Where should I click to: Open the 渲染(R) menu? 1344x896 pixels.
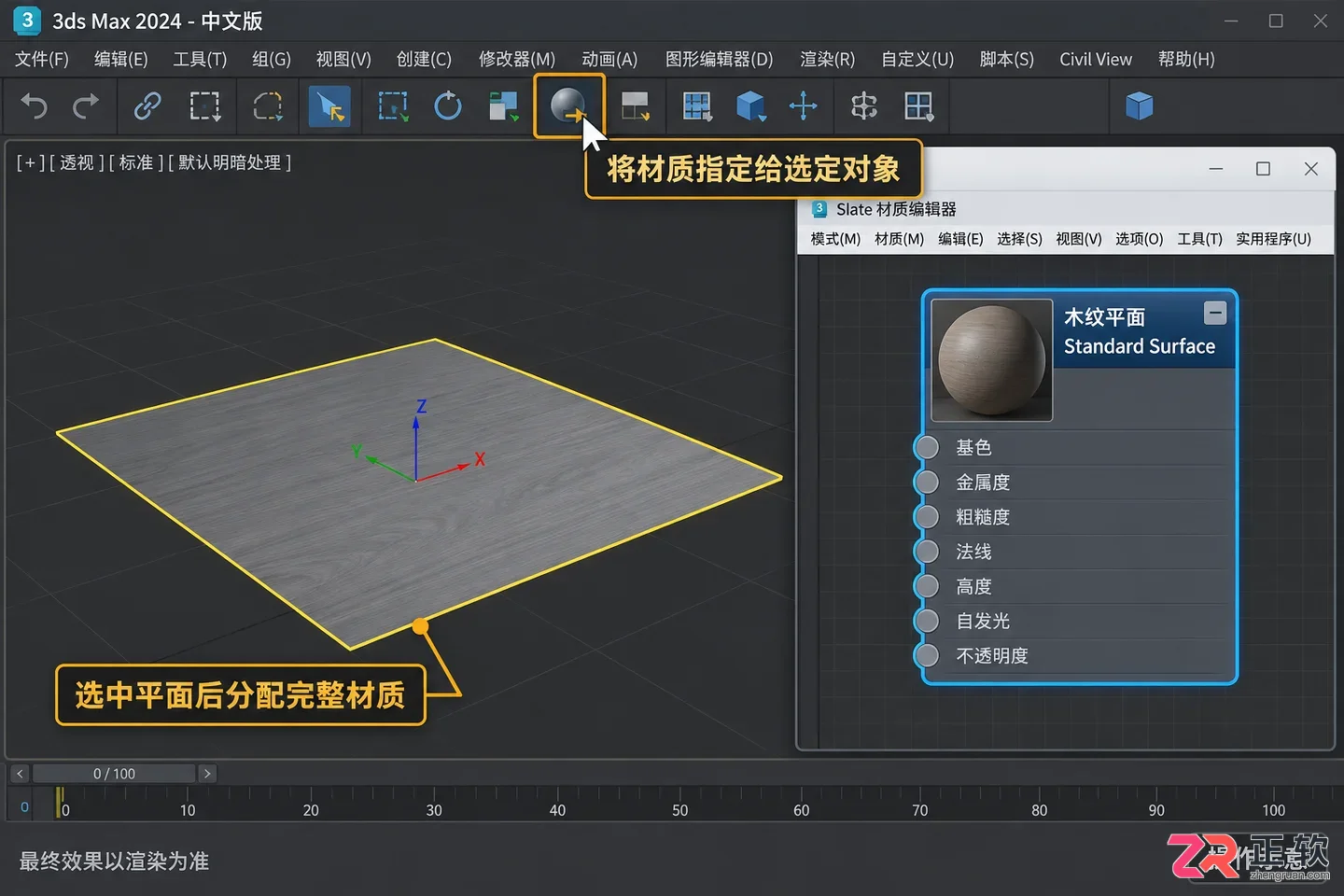point(828,60)
